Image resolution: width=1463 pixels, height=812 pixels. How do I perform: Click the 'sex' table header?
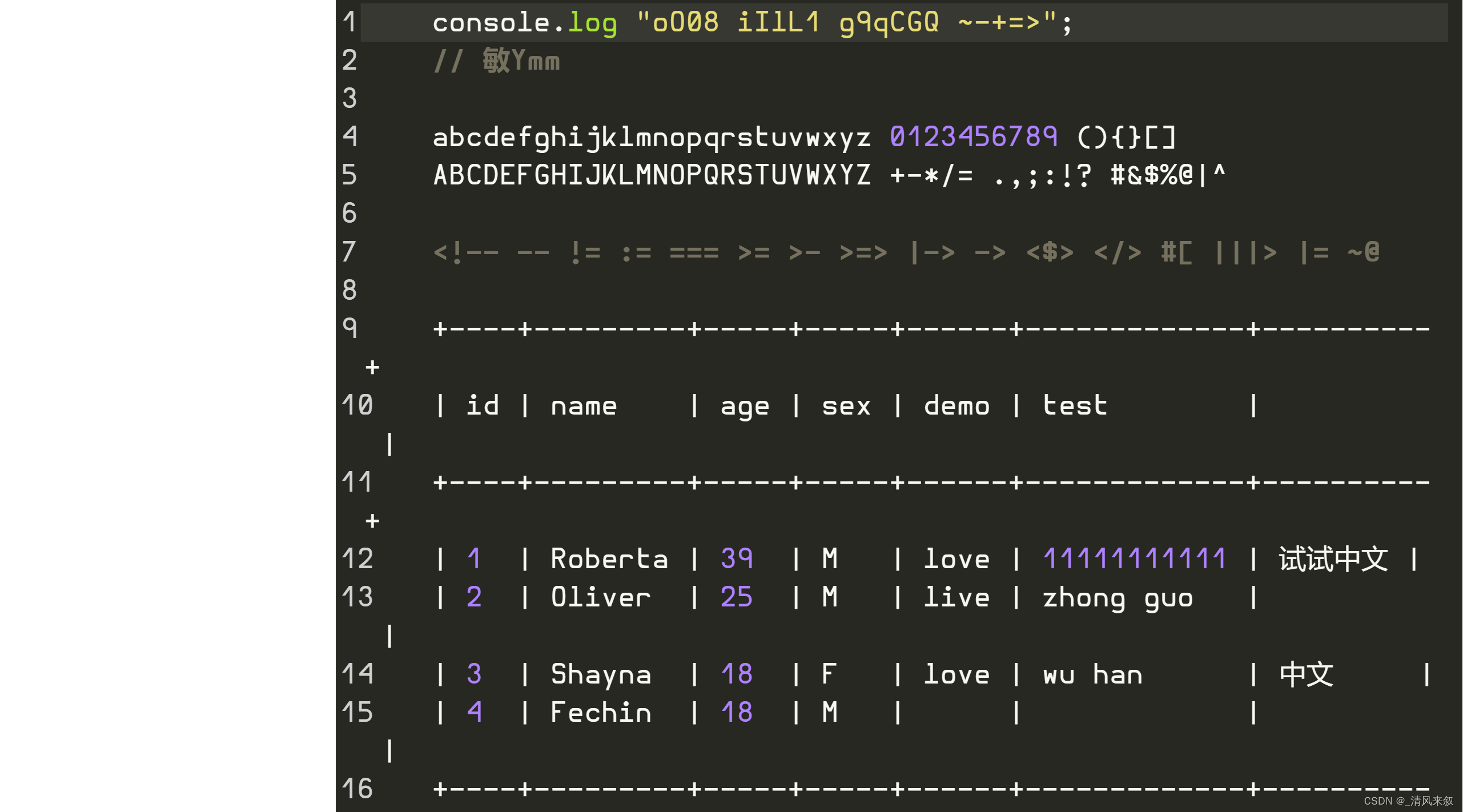(846, 407)
